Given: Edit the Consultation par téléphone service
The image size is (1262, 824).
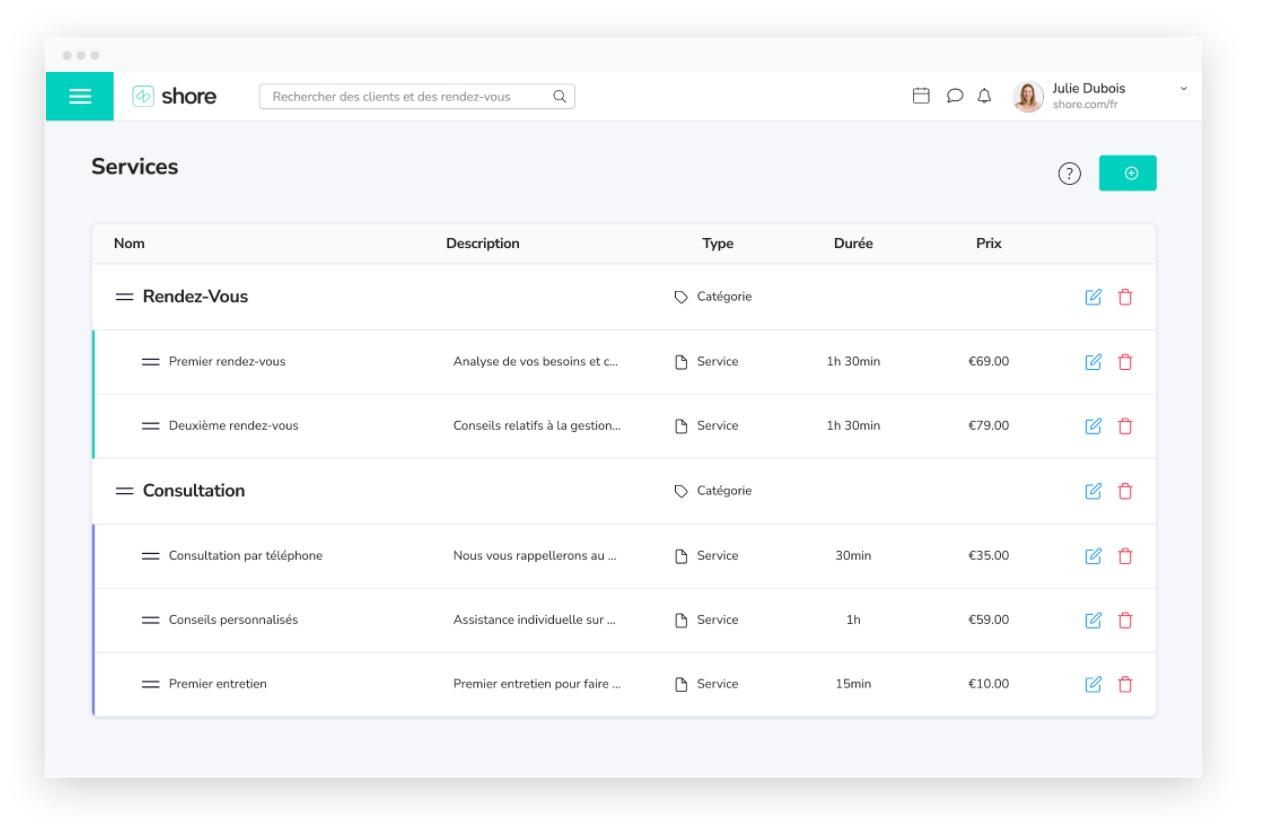Looking at the screenshot, I should point(1093,556).
